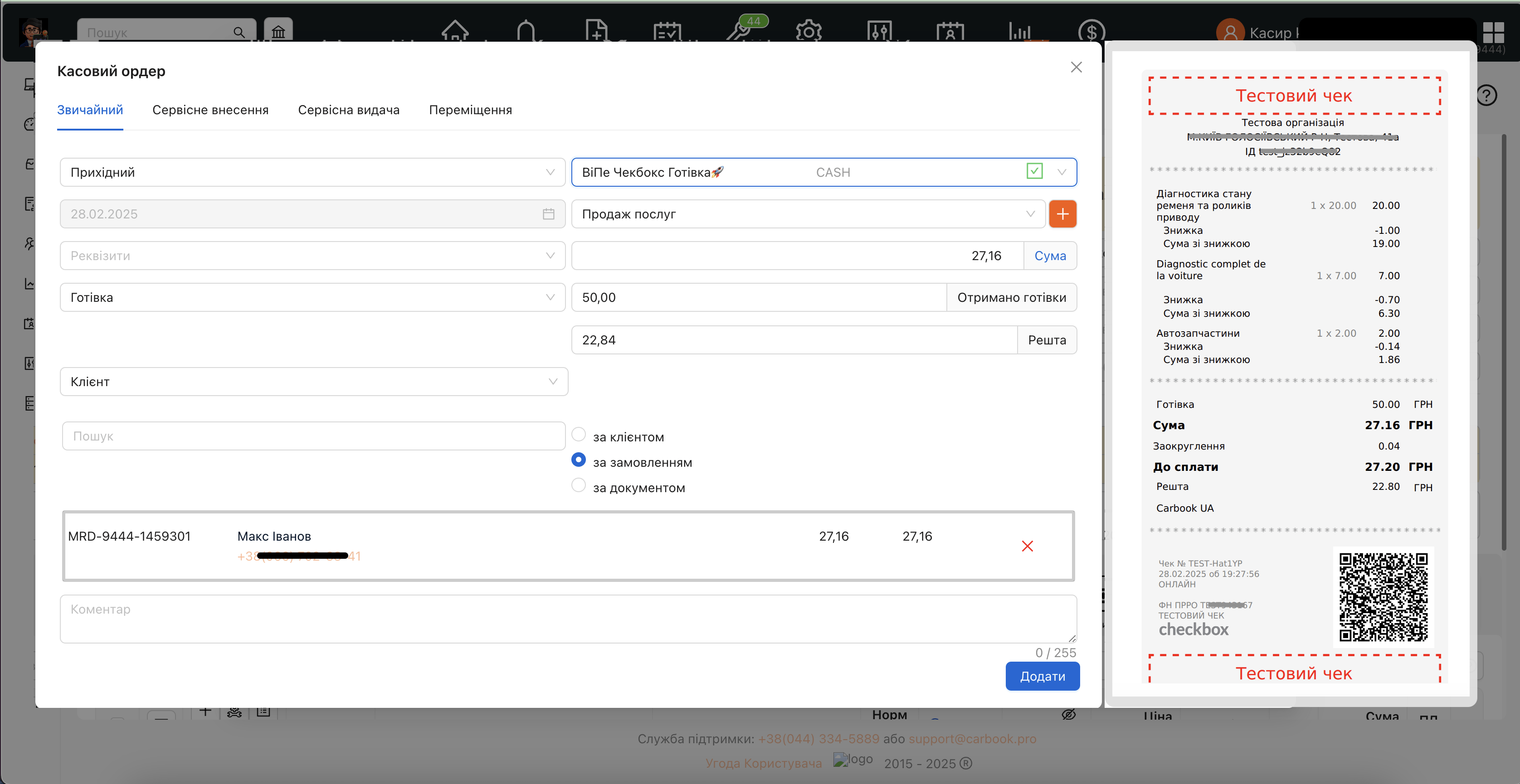Screen dimensions: 1520x784
Task: Click the bank building icon near search
Action: (x=278, y=31)
